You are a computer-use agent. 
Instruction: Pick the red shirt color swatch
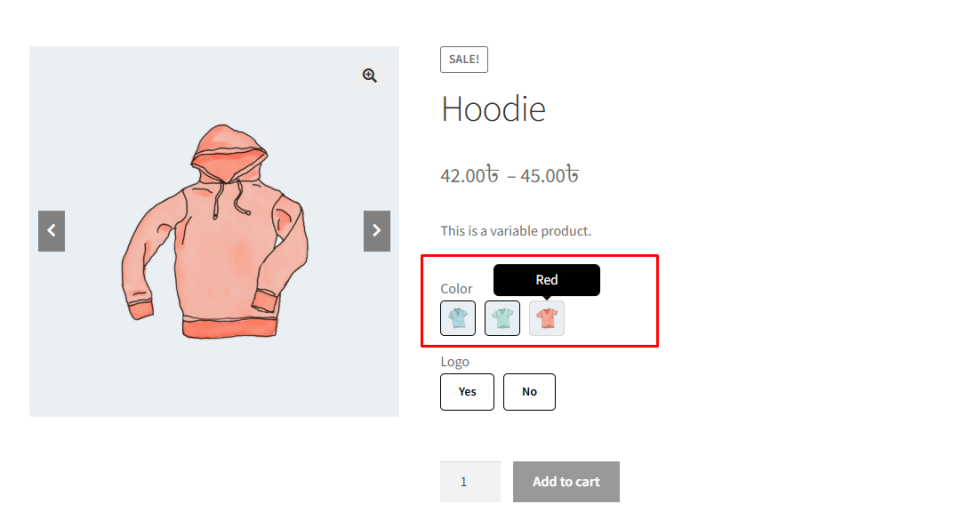547,318
